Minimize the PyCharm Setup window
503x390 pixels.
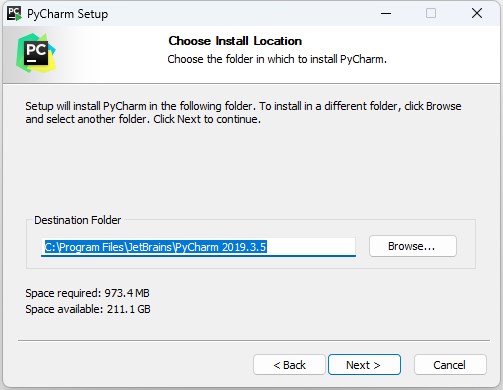(x=386, y=14)
